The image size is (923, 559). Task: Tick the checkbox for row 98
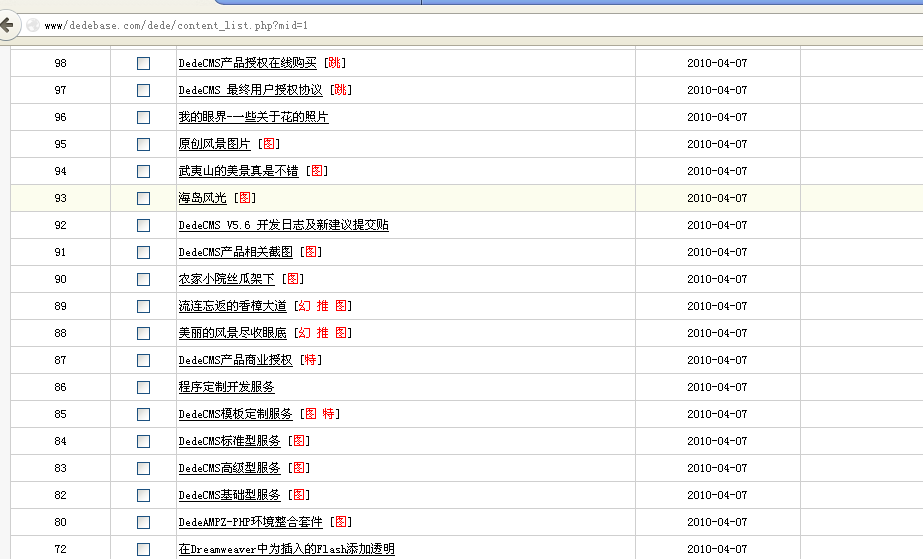[x=144, y=63]
